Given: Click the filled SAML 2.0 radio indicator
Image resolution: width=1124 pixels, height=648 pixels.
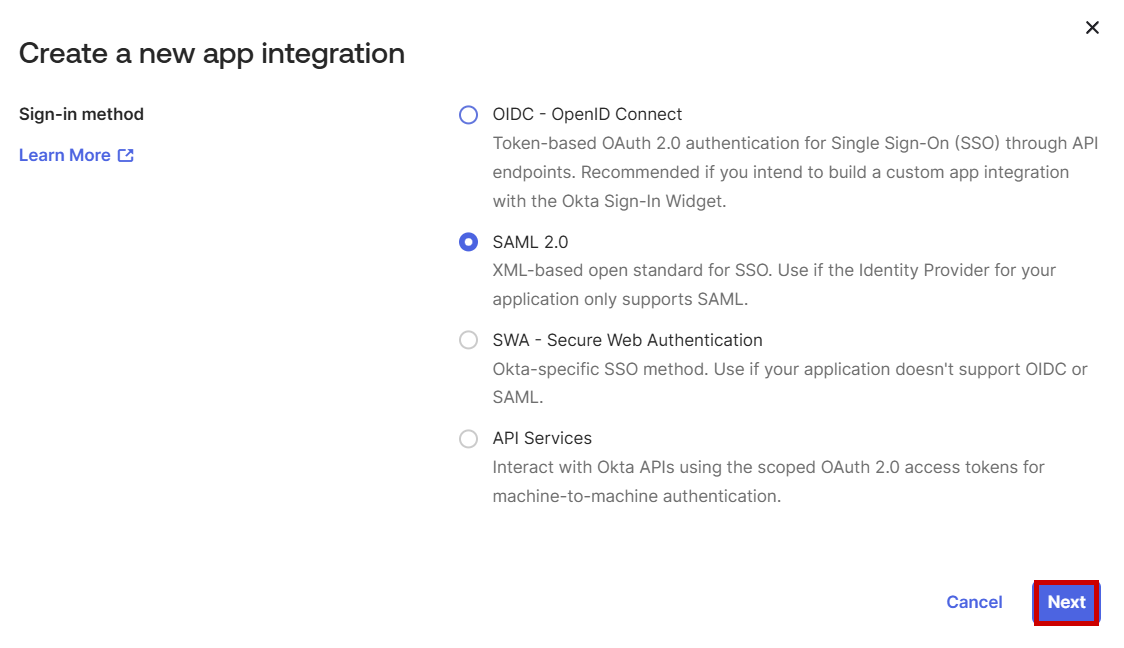Looking at the screenshot, I should pos(469,242).
